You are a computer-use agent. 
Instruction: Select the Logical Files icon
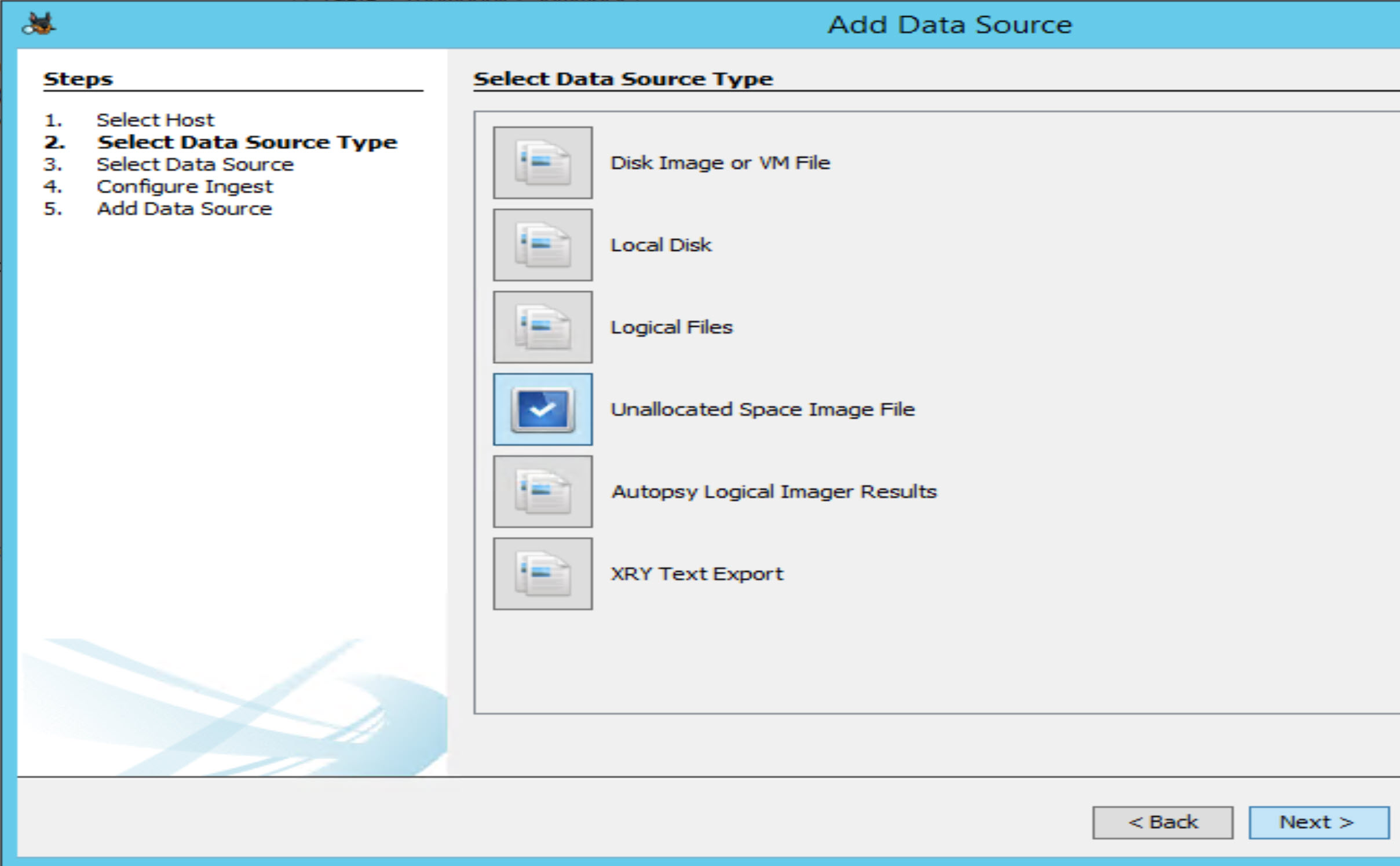(x=542, y=327)
